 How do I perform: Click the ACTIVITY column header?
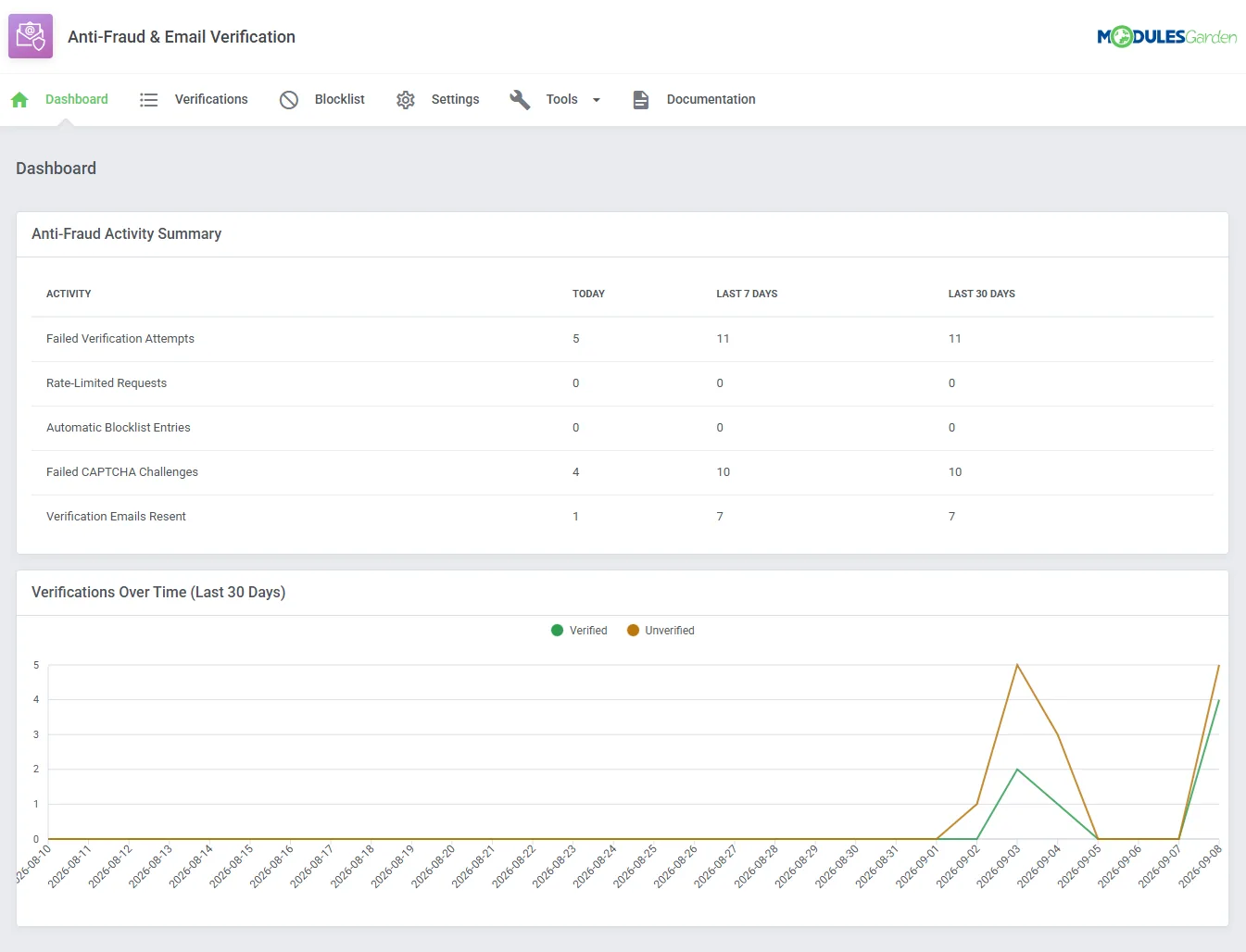tap(69, 294)
